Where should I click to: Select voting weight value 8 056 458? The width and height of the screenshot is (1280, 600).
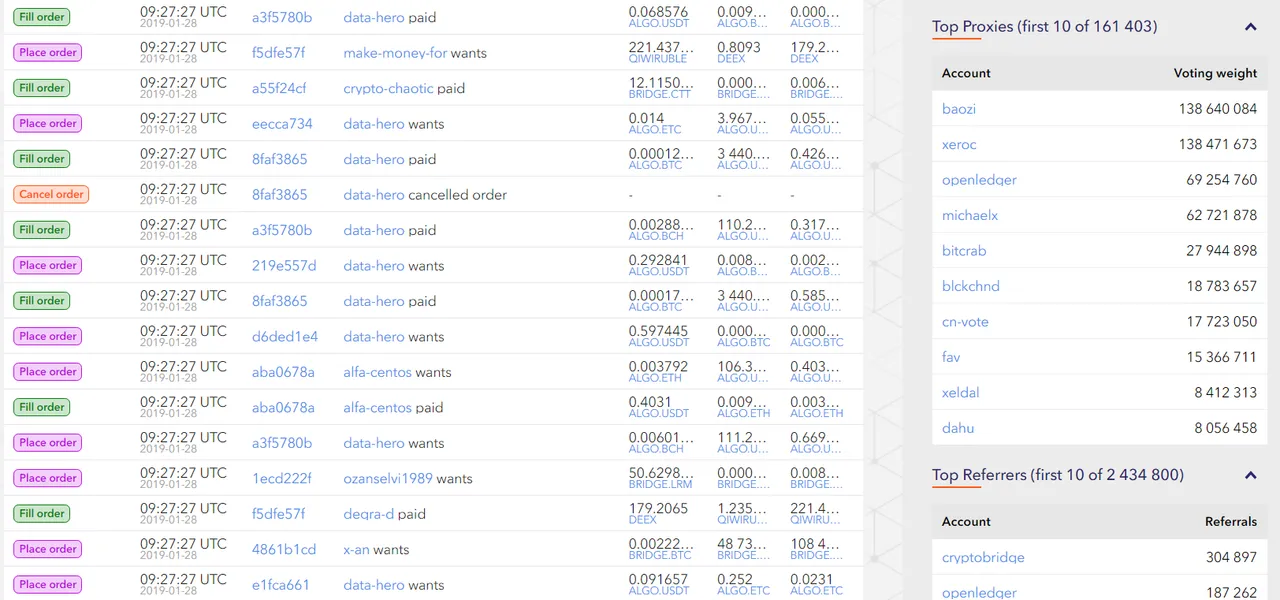[x=1226, y=428]
